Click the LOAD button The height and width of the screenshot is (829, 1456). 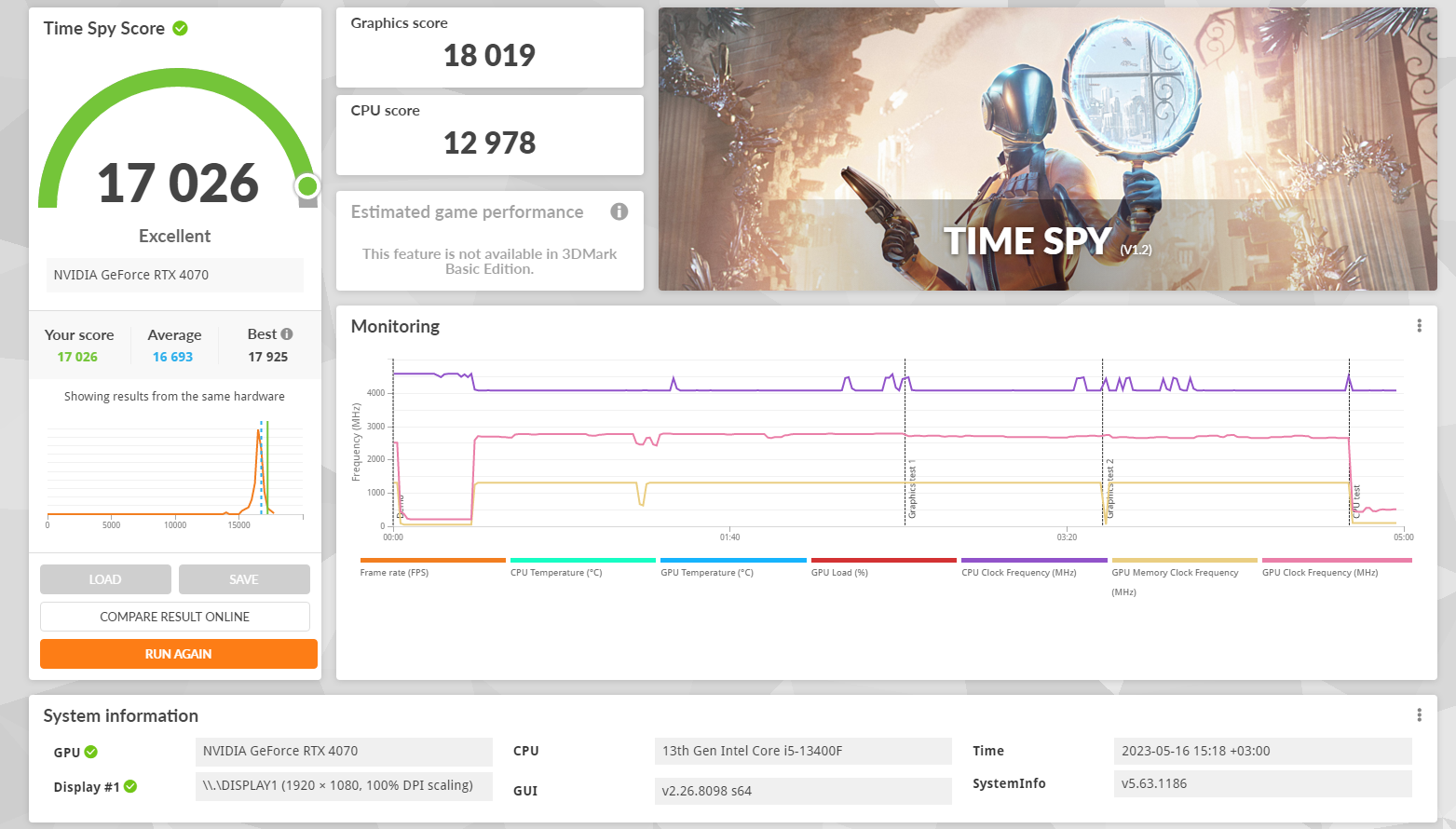[x=105, y=579]
